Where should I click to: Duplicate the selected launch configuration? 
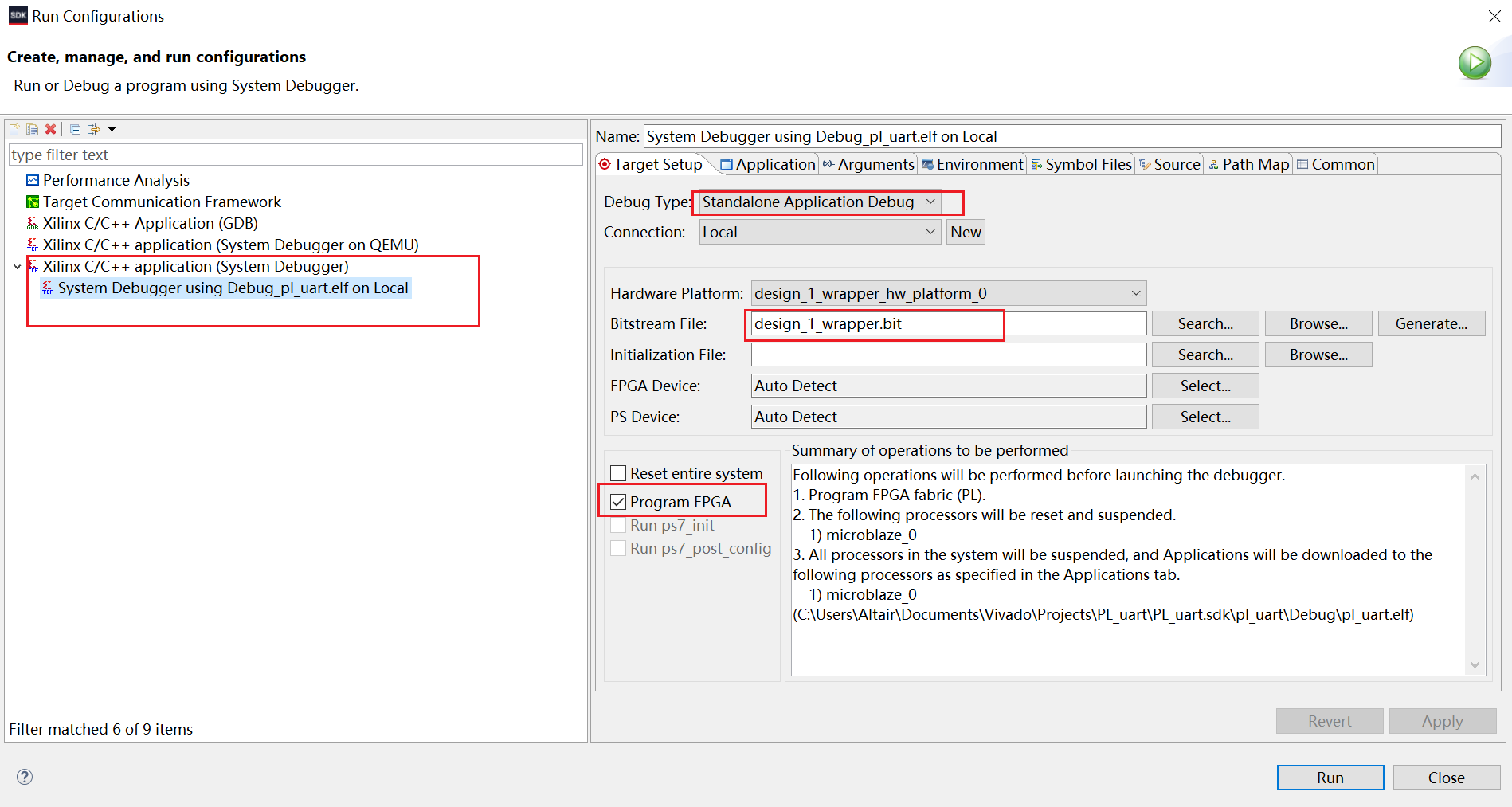point(32,128)
